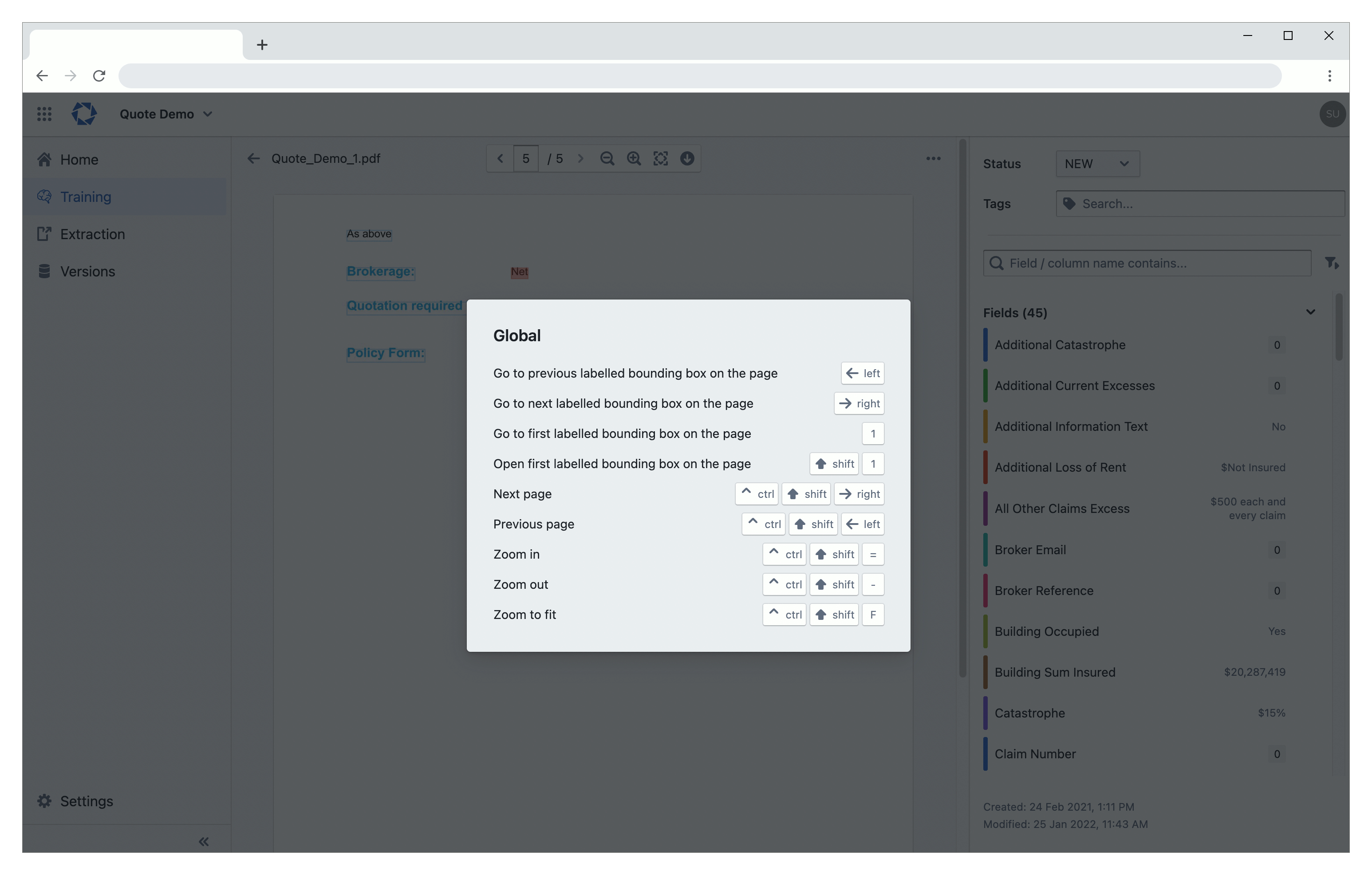
Task: Click the zoom out magnifier icon
Action: [x=607, y=158]
